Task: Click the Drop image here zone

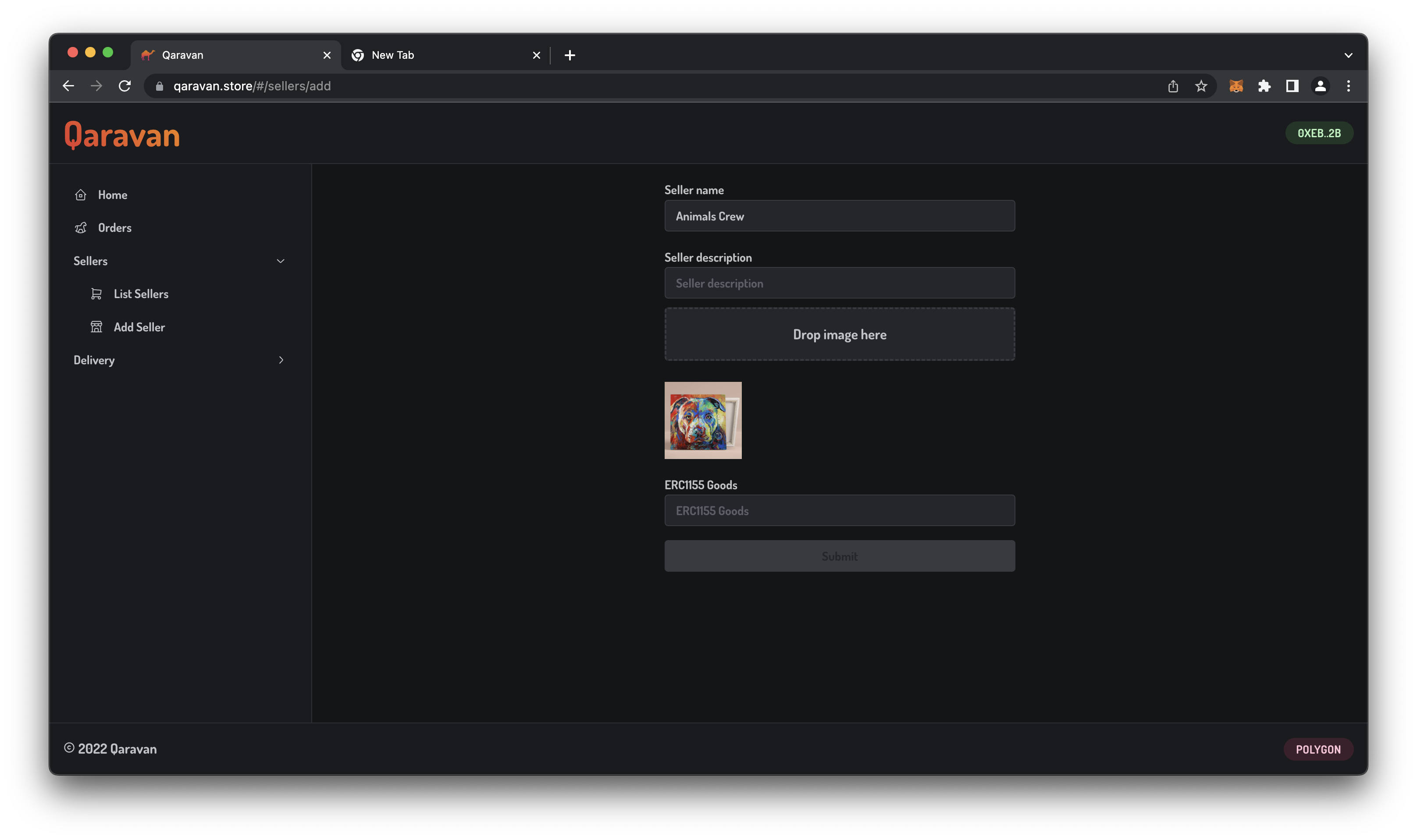Action: [839, 335]
